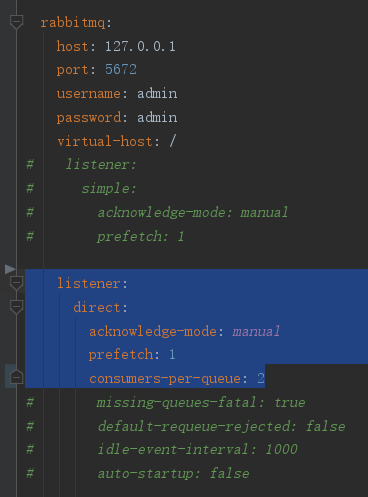368x497 pixels.
Task: Click the password value admin
Action: coord(157,117)
